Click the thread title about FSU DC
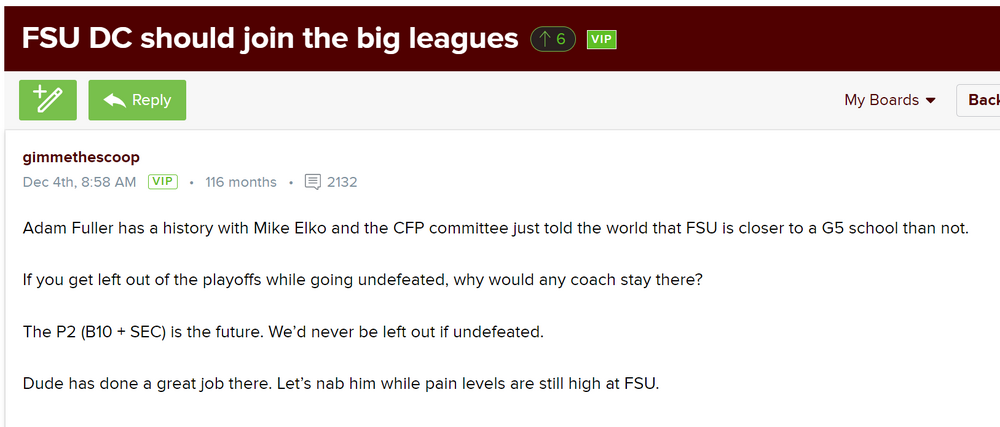Image resolution: width=1000 pixels, height=427 pixels. (x=270, y=38)
